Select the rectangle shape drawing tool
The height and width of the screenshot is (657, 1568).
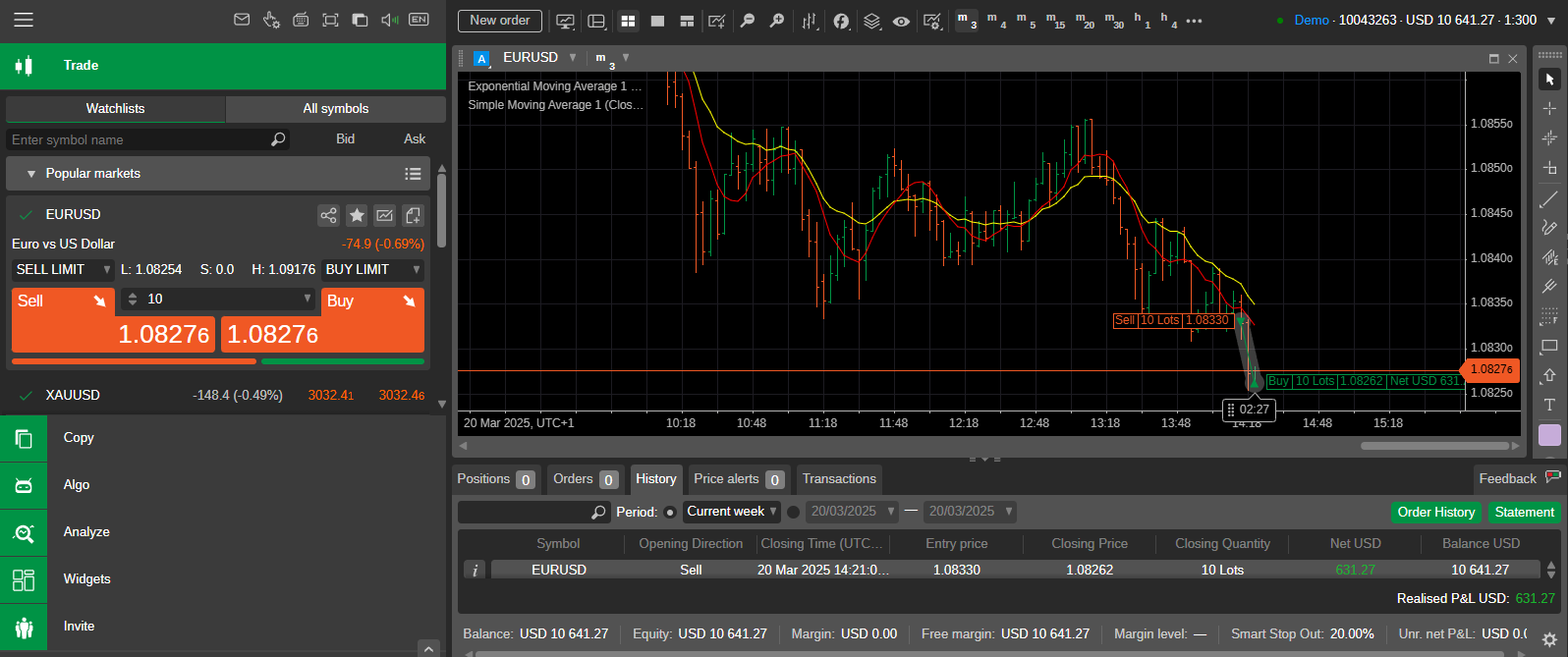click(1549, 346)
